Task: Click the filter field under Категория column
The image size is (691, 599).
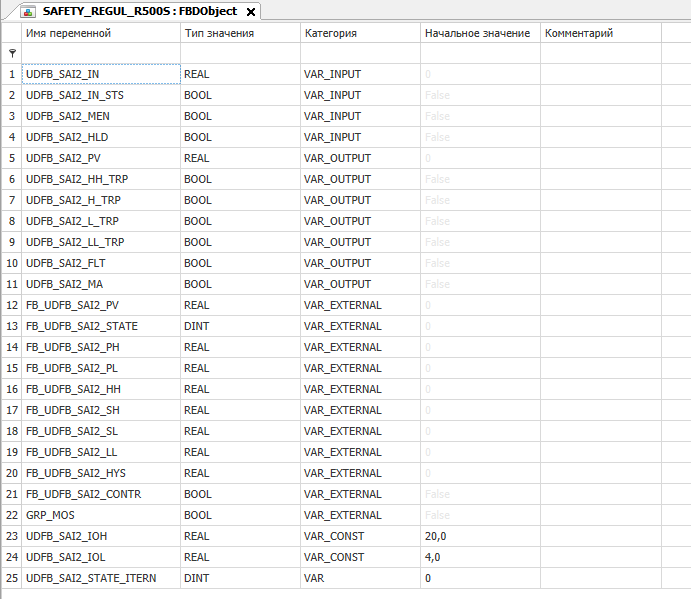Action: tap(359, 53)
